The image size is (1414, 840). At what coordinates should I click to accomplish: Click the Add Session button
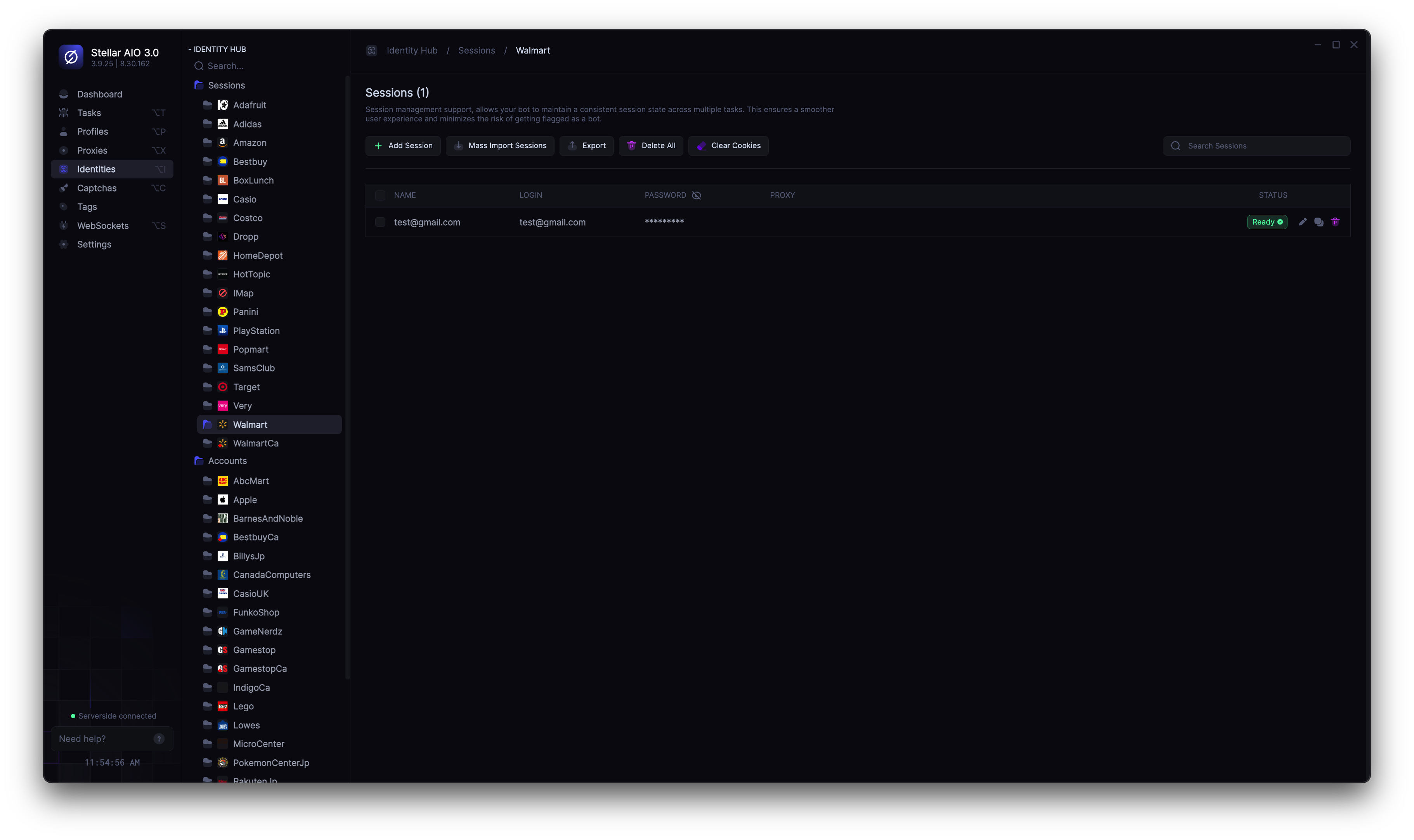403,145
